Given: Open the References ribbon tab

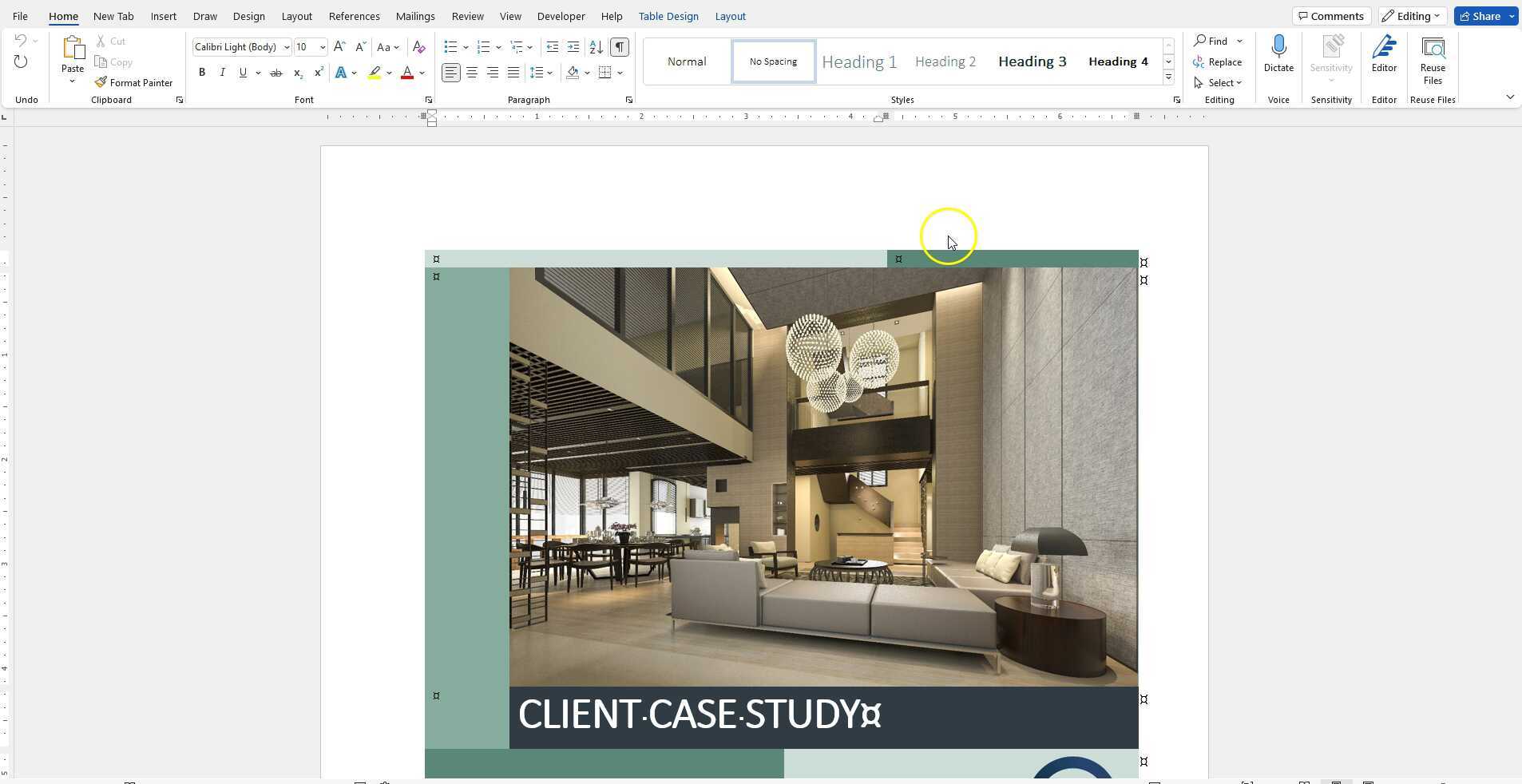Looking at the screenshot, I should (x=354, y=15).
